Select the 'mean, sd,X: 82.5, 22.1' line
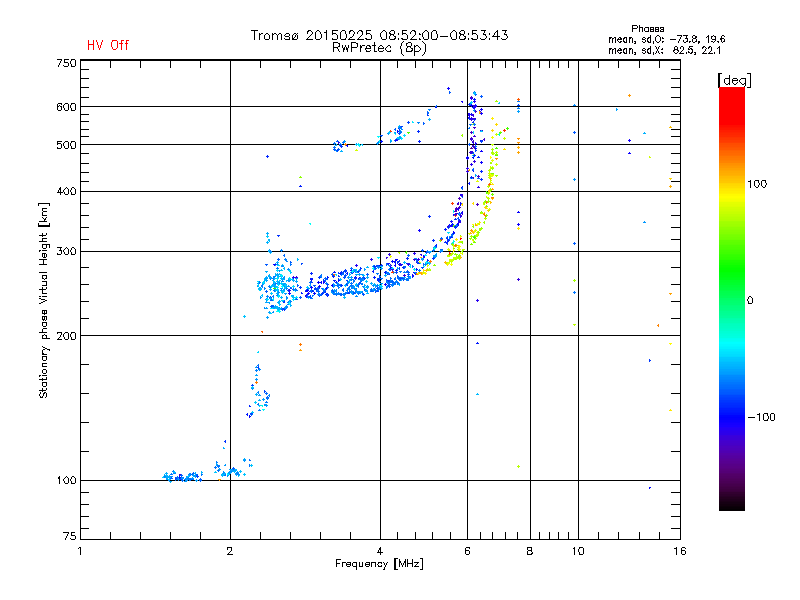800x600 pixels. click(x=664, y=50)
